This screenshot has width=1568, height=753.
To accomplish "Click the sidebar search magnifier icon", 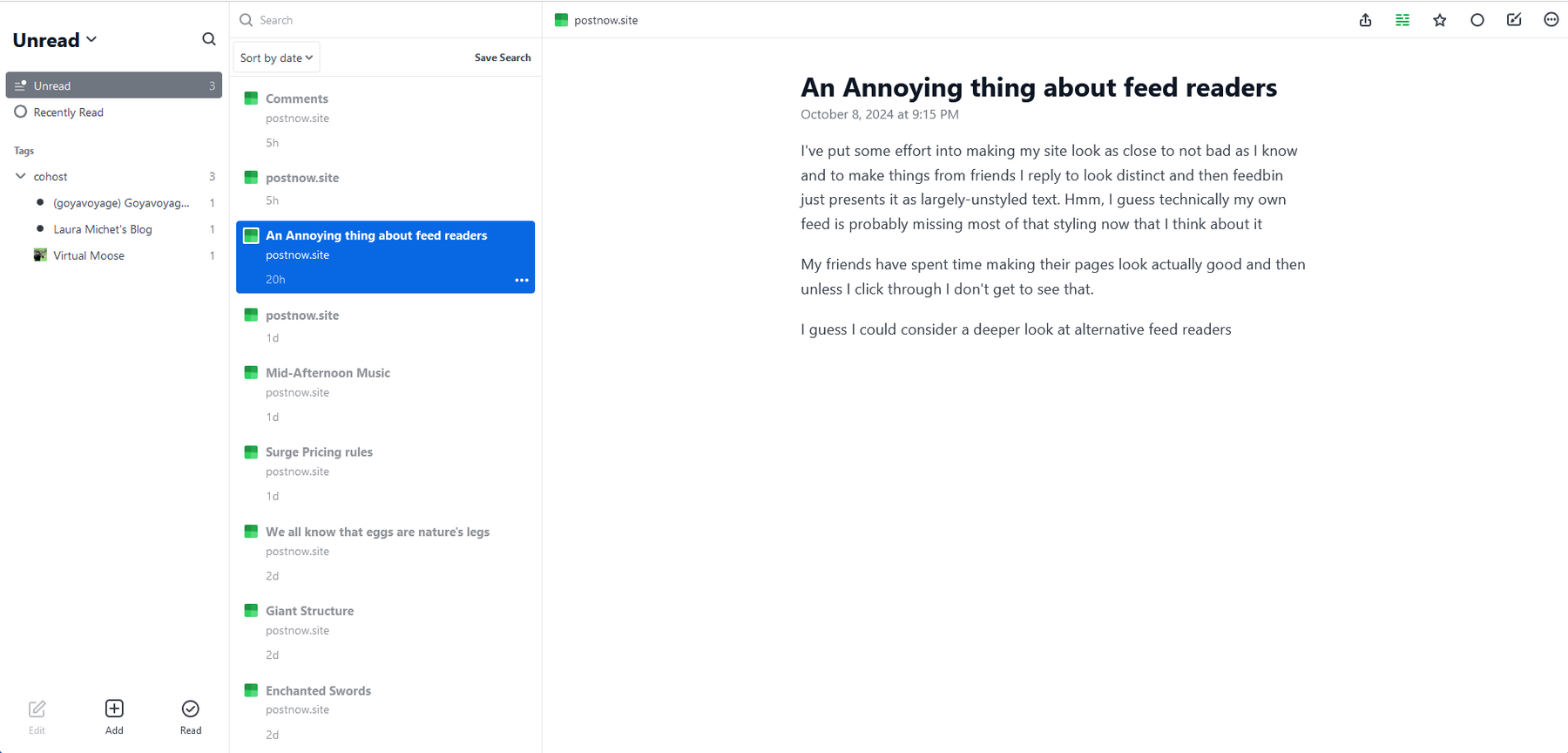I will point(209,39).
